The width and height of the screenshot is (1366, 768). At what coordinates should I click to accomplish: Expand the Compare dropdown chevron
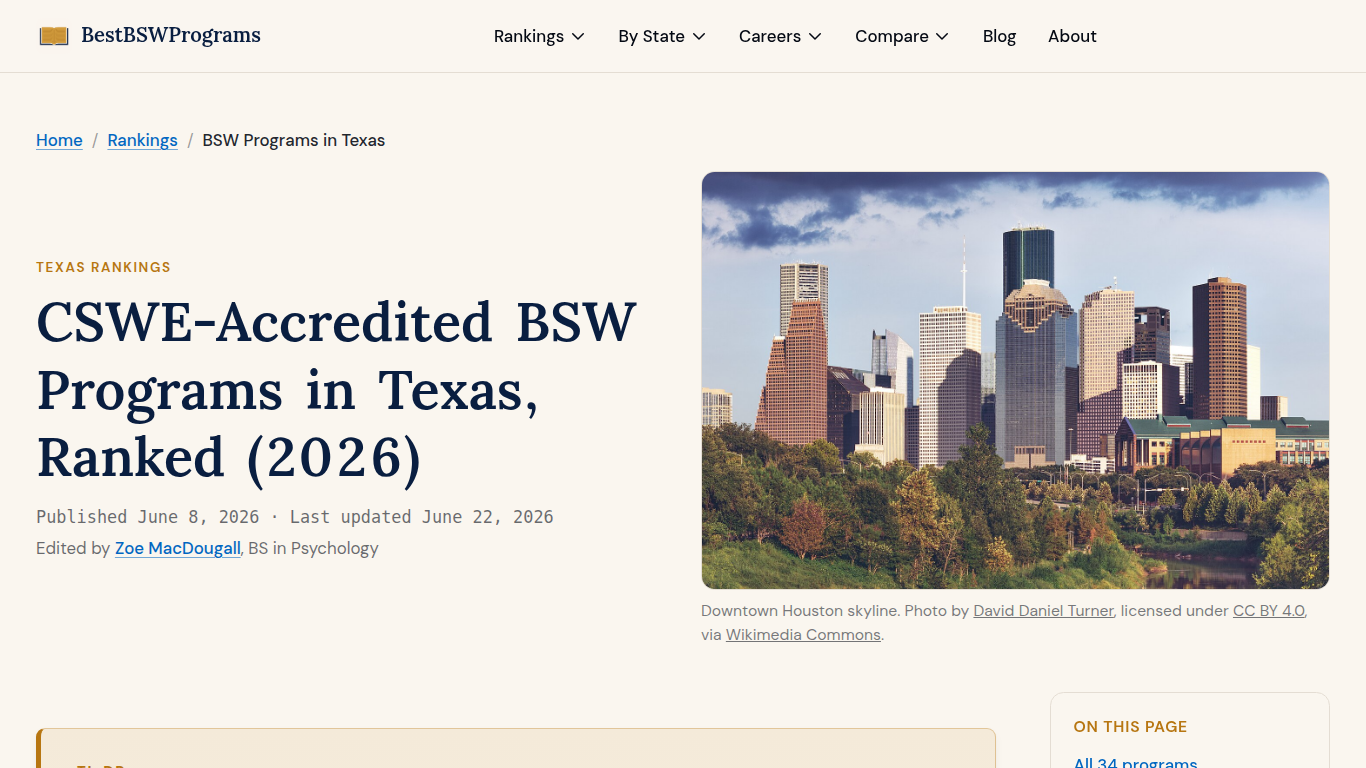942,36
